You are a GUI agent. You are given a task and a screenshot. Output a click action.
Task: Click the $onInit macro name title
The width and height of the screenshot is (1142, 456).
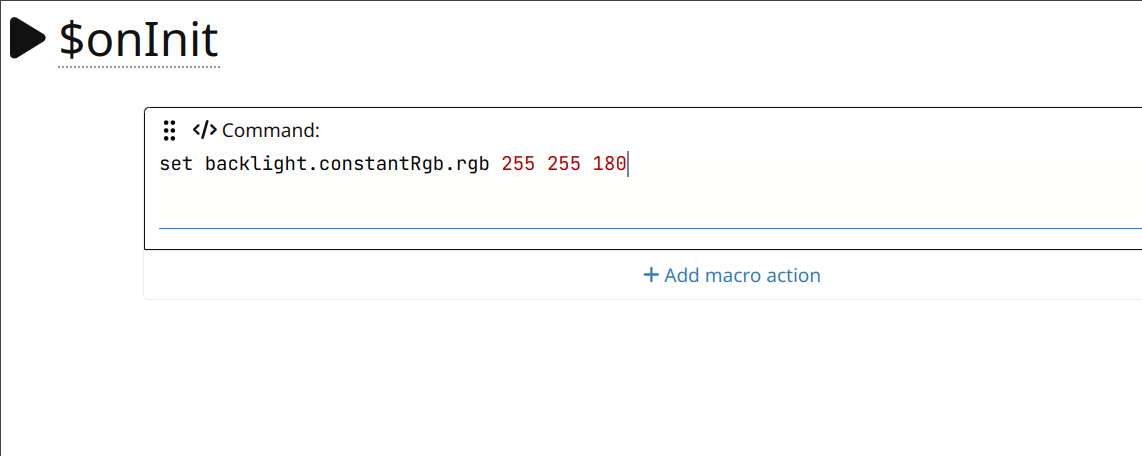[x=138, y=40]
